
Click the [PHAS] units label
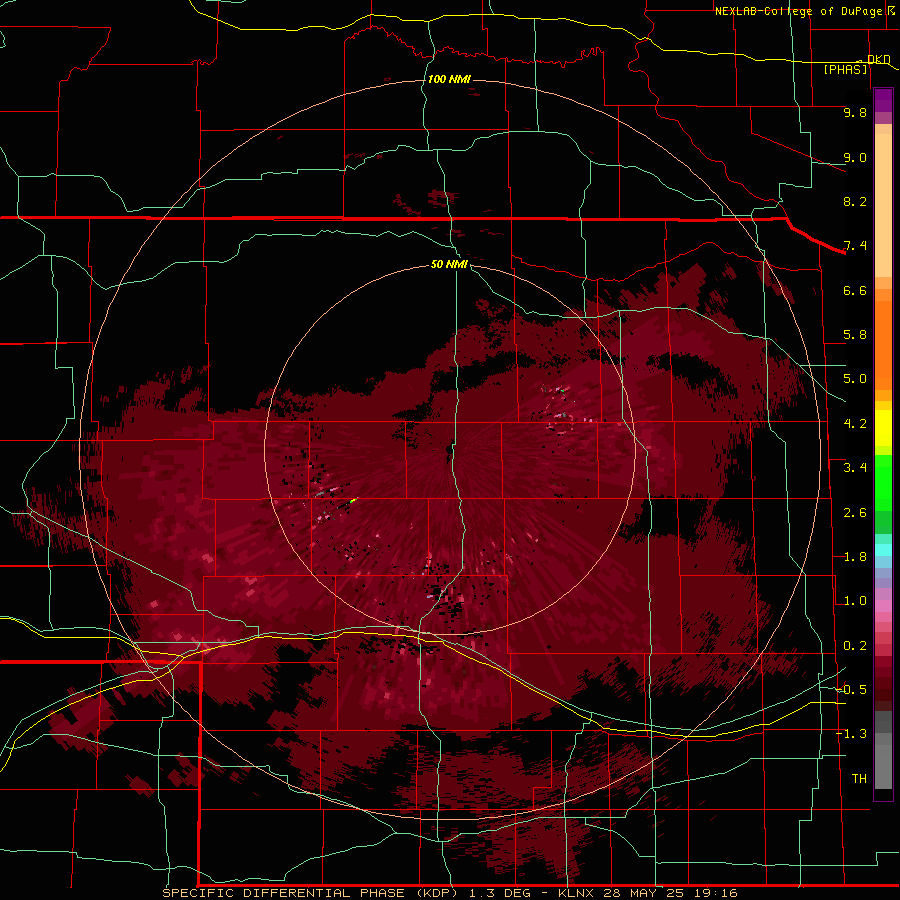845,70
